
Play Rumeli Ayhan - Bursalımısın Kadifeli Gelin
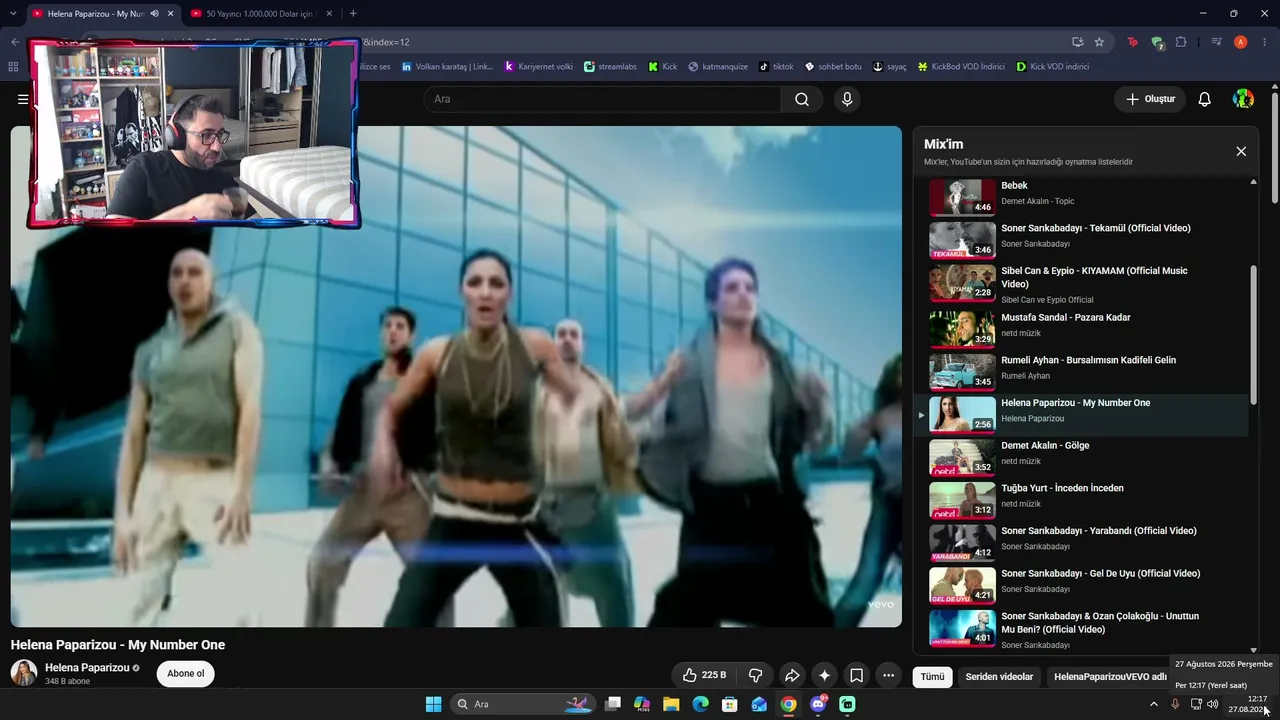point(1080,370)
